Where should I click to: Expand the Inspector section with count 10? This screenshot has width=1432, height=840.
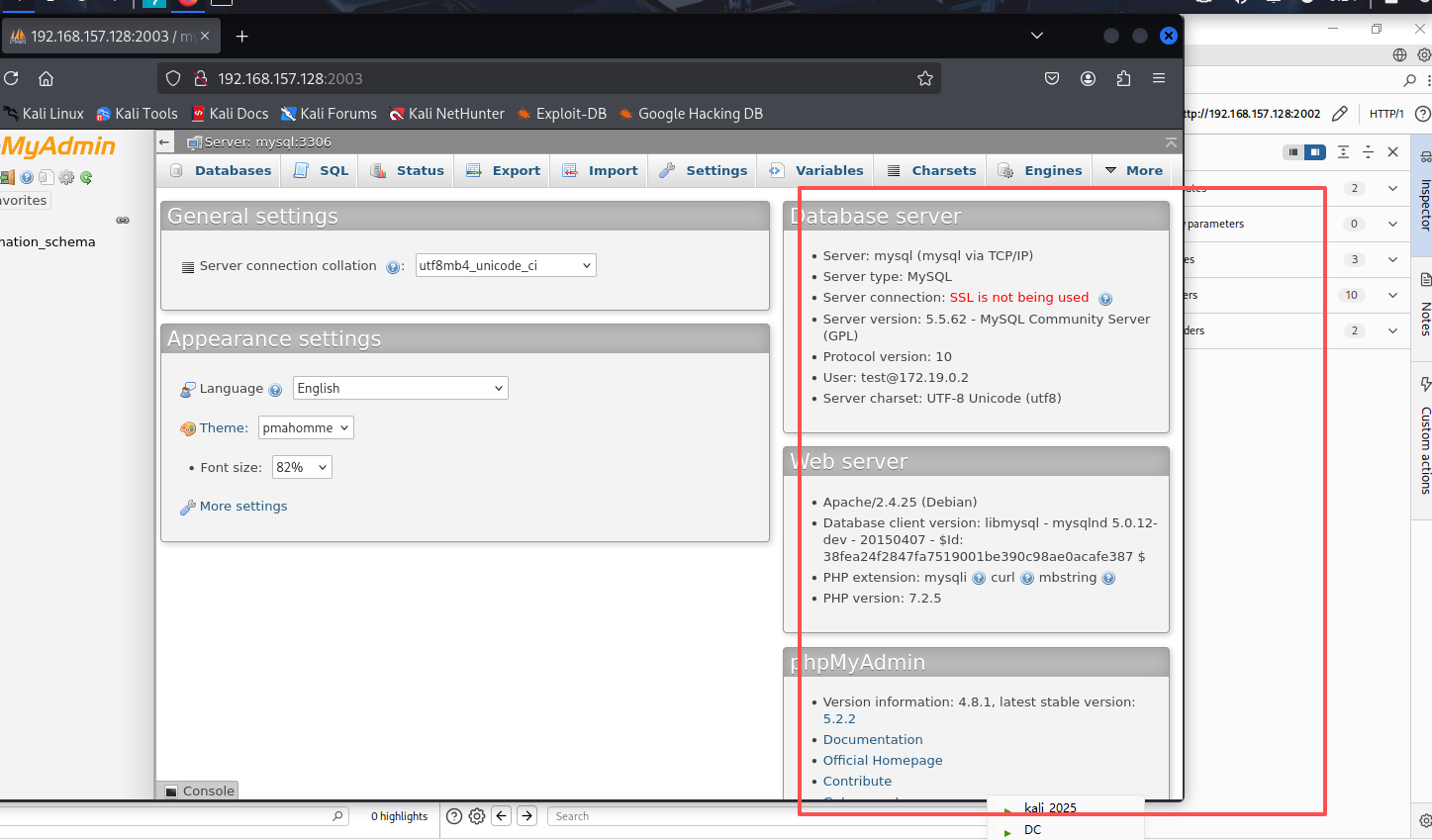[1392, 295]
